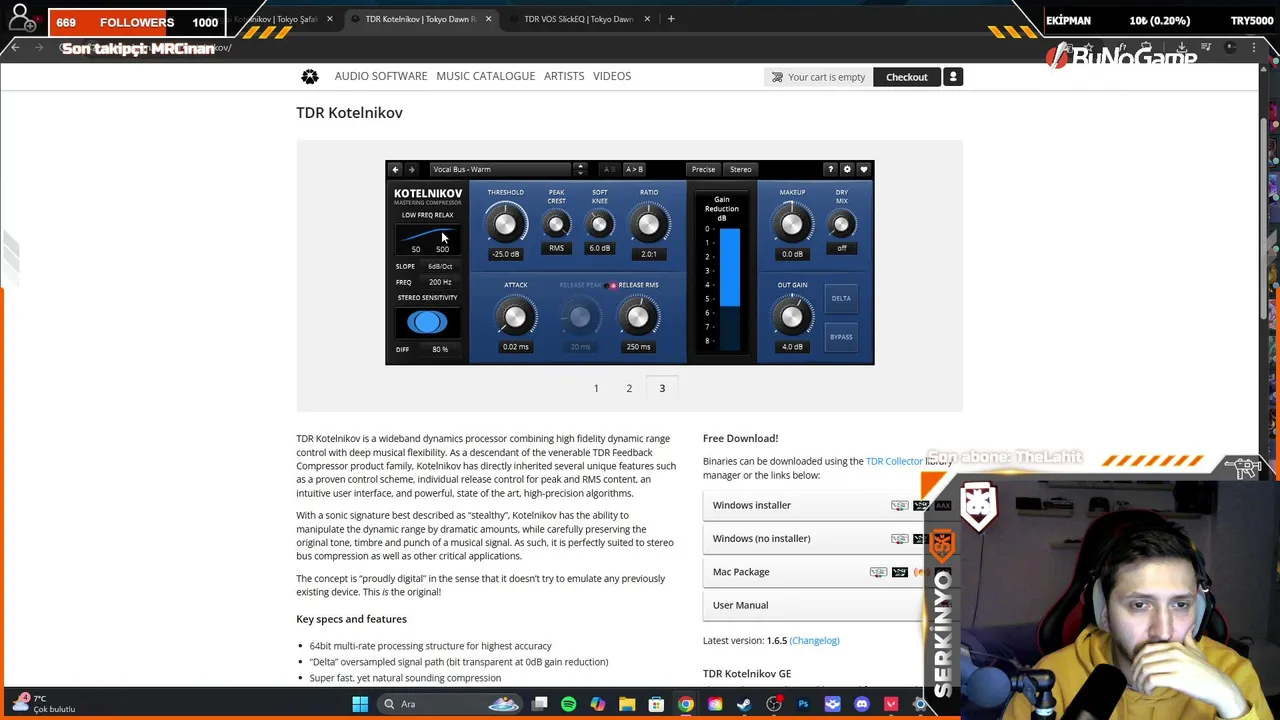Viewport: 1280px width, 720px height.
Task: Open OBS Studio from the taskbar
Action: (774, 704)
